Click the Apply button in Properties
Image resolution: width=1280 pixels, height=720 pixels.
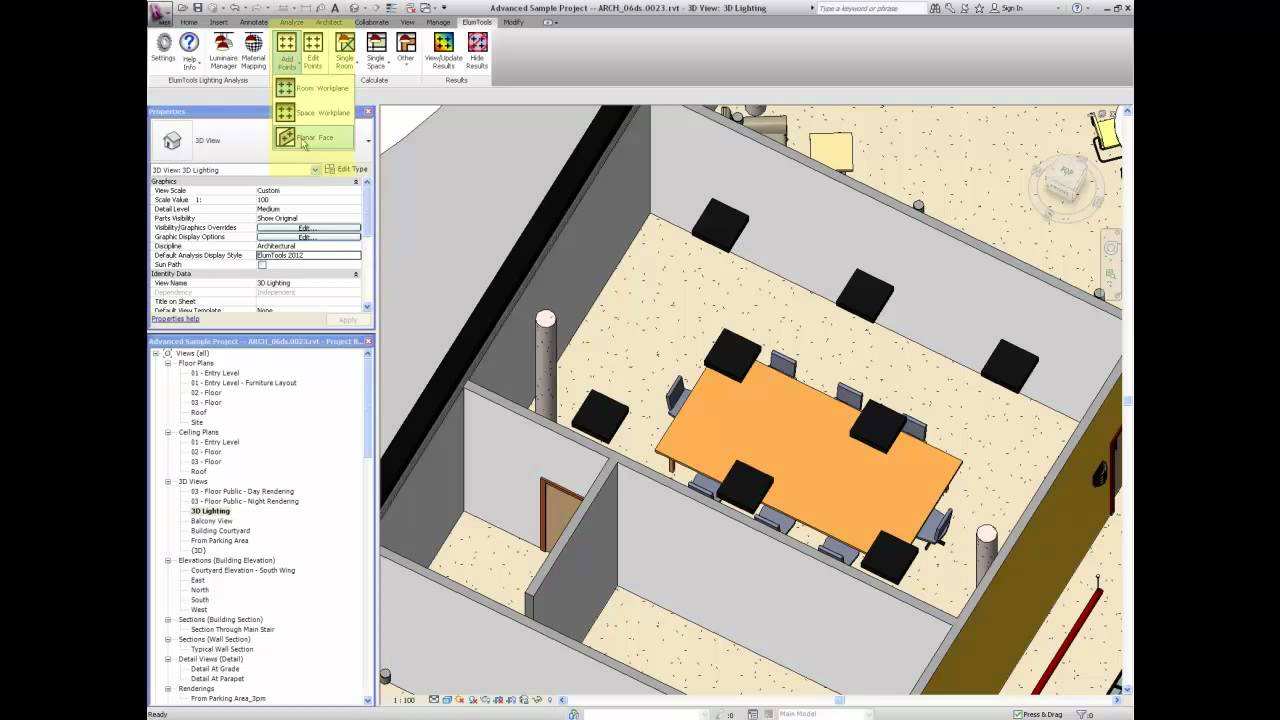[x=347, y=320]
